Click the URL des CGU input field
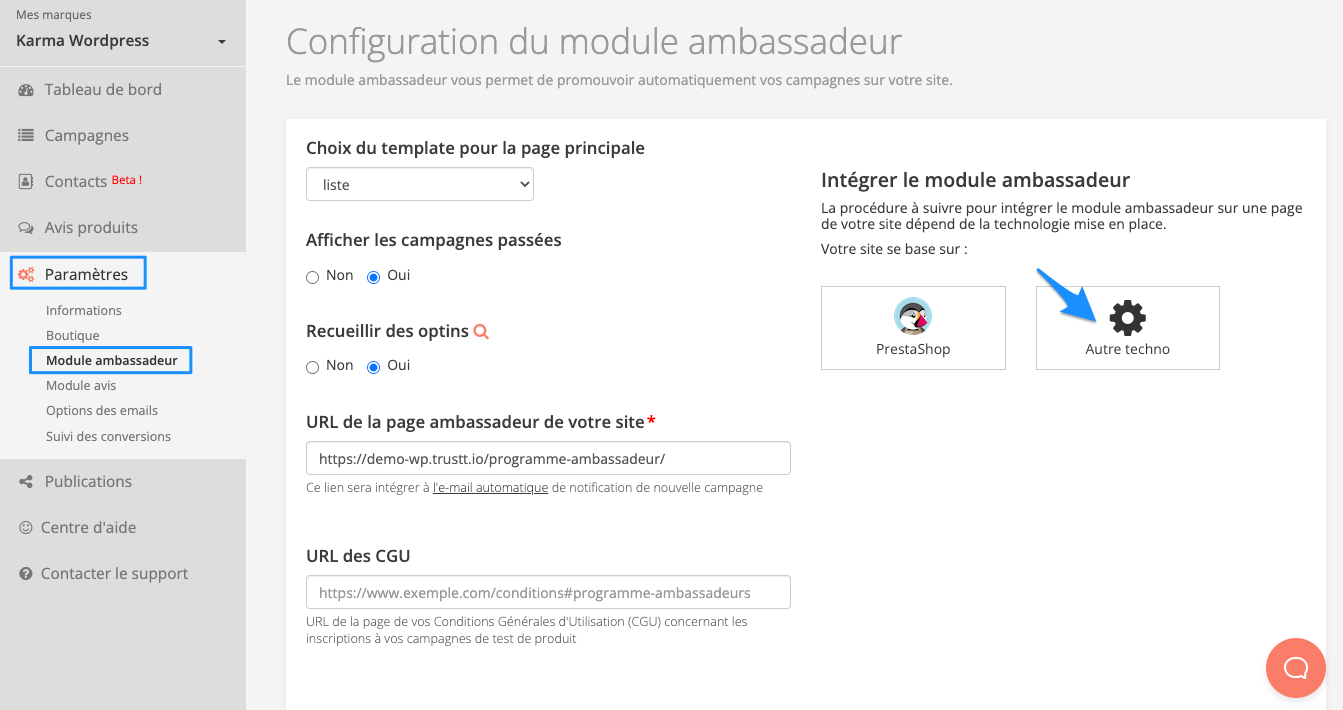1343x710 pixels. click(x=548, y=592)
